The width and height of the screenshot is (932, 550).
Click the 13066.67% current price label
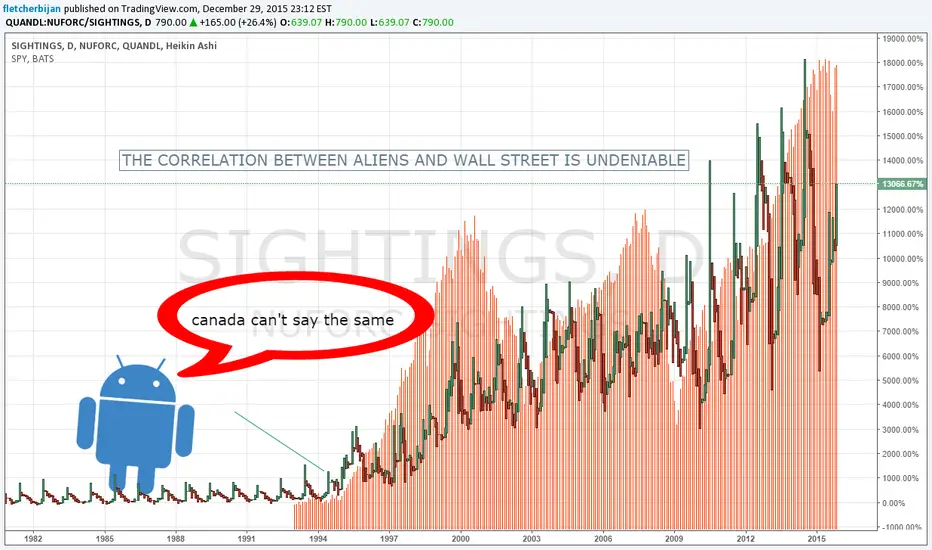click(x=902, y=184)
